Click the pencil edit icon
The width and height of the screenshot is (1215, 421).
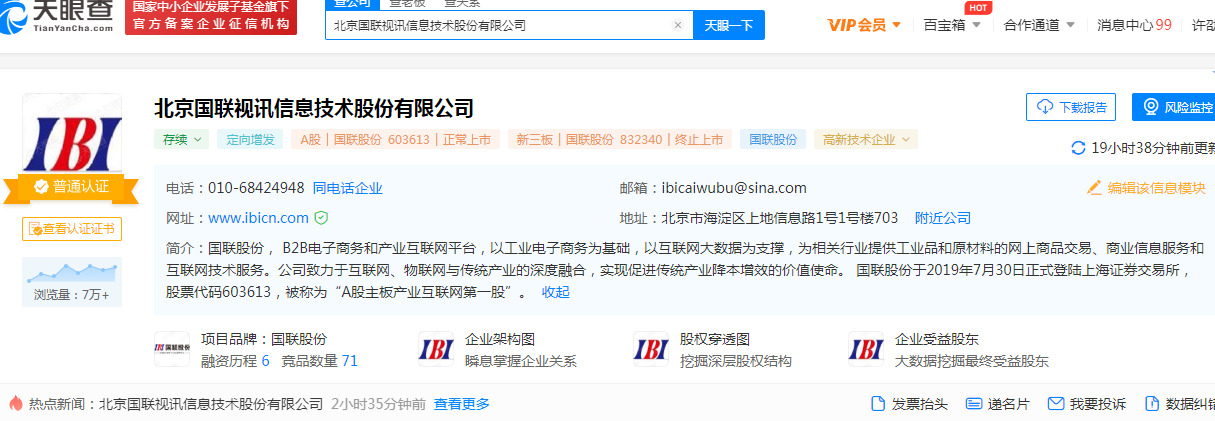[x=1094, y=187]
